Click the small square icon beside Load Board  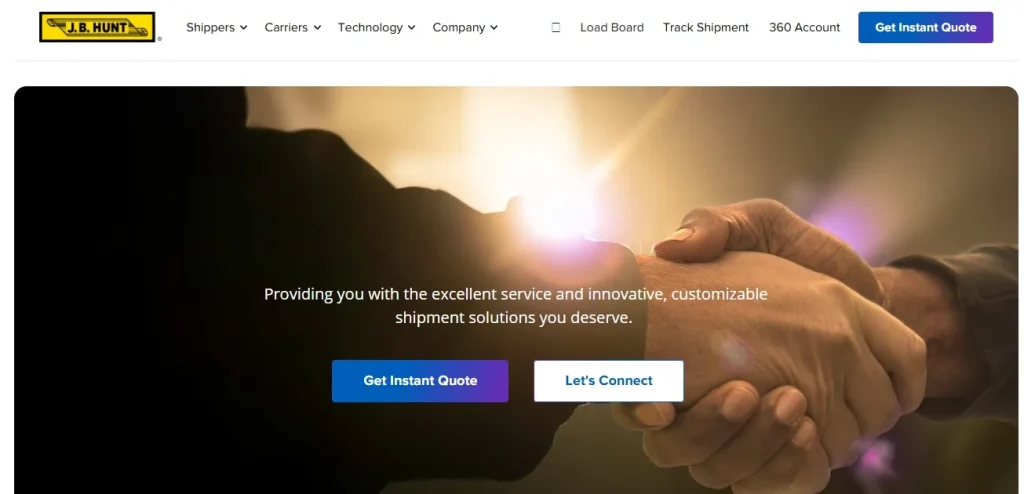click(556, 27)
